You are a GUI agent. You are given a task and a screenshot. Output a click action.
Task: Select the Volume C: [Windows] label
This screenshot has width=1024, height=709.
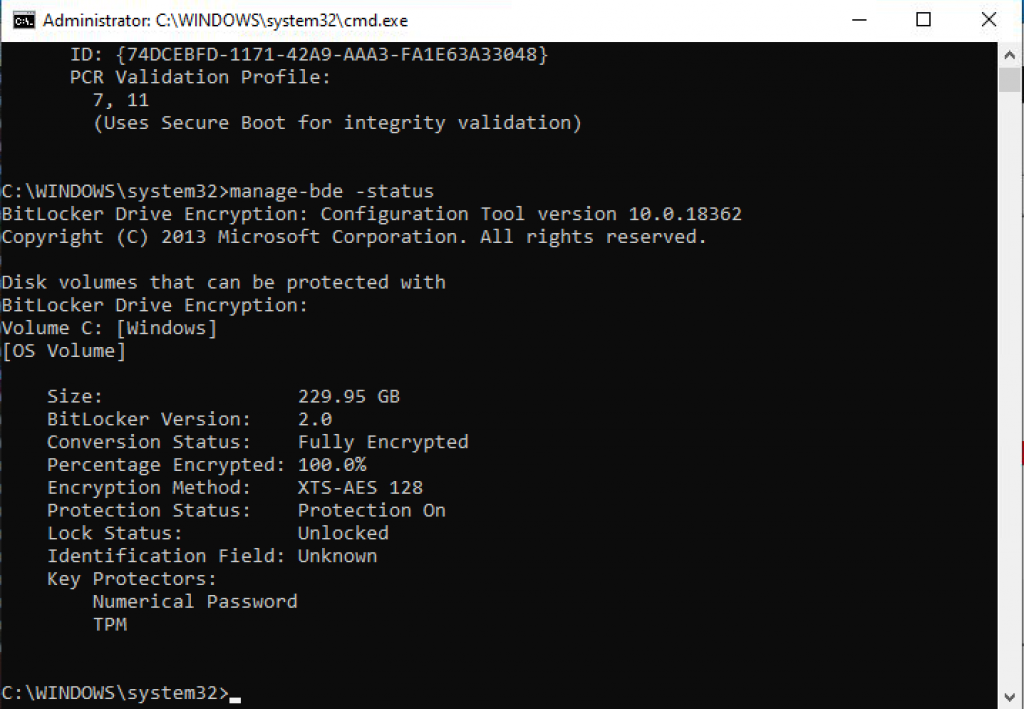110,327
